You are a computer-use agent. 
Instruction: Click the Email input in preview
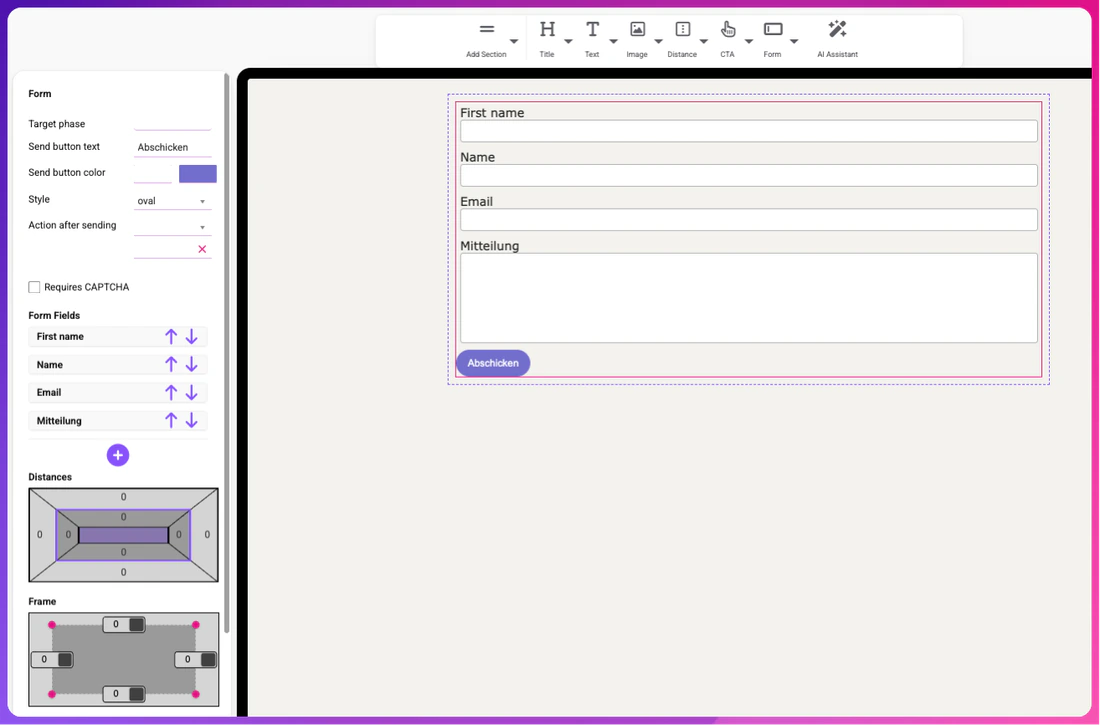click(749, 220)
